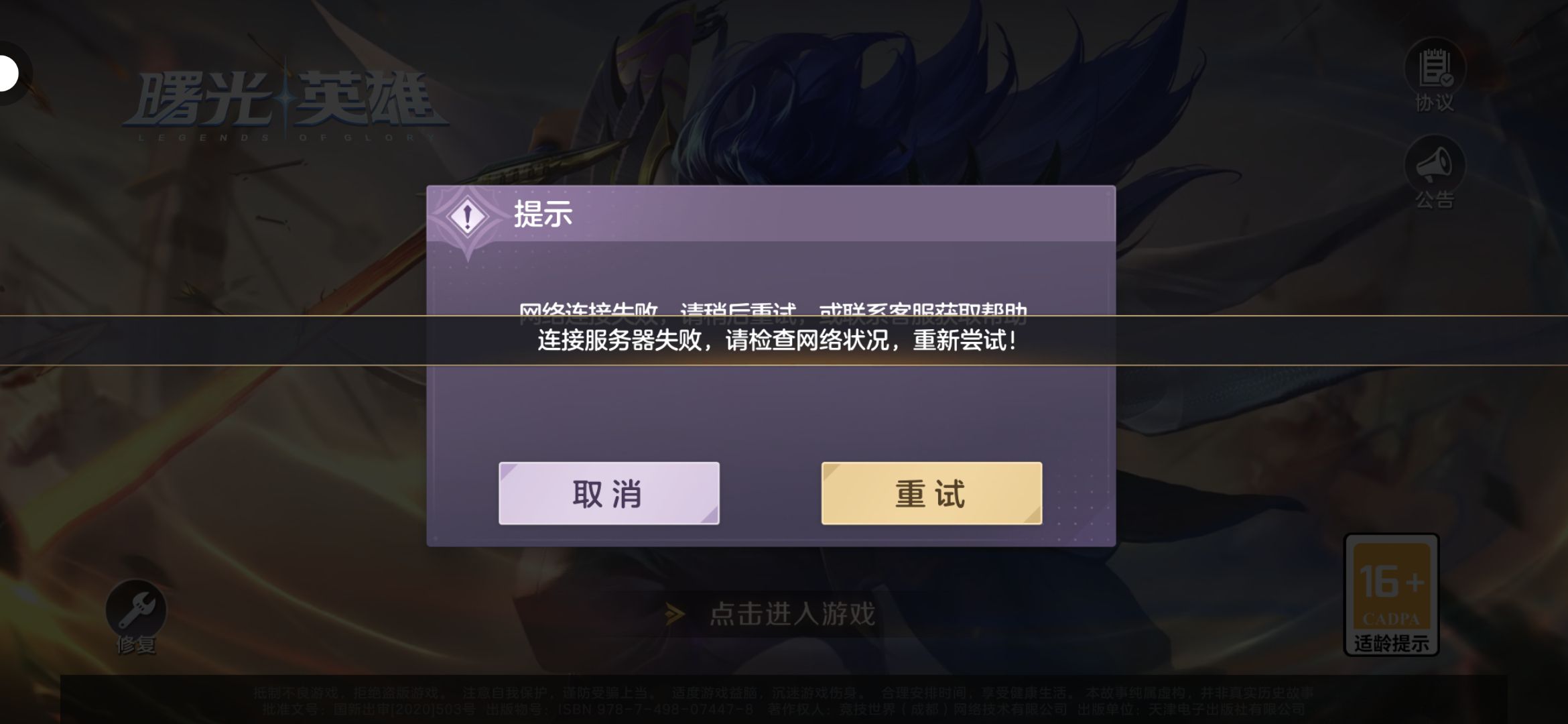
Task: Click the footer health advisory and ISBN text
Action: [x=783, y=701]
